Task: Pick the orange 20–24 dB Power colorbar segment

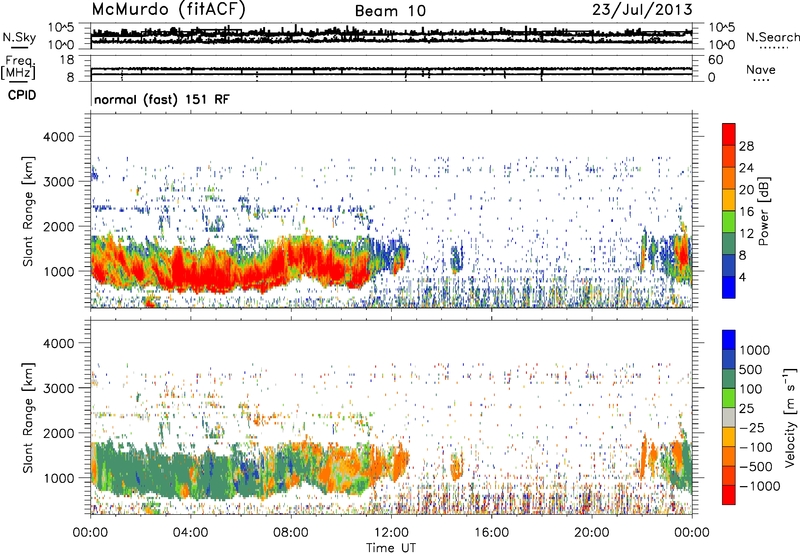Action: coord(729,179)
